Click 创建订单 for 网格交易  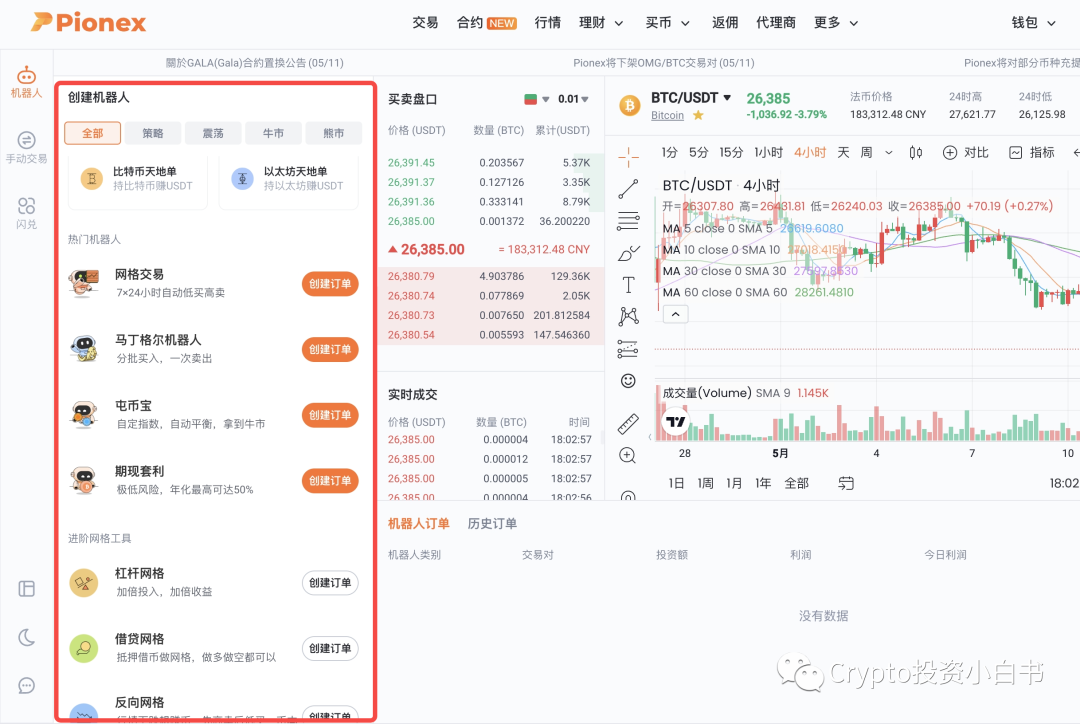pyautogui.click(x=329, y=284)
